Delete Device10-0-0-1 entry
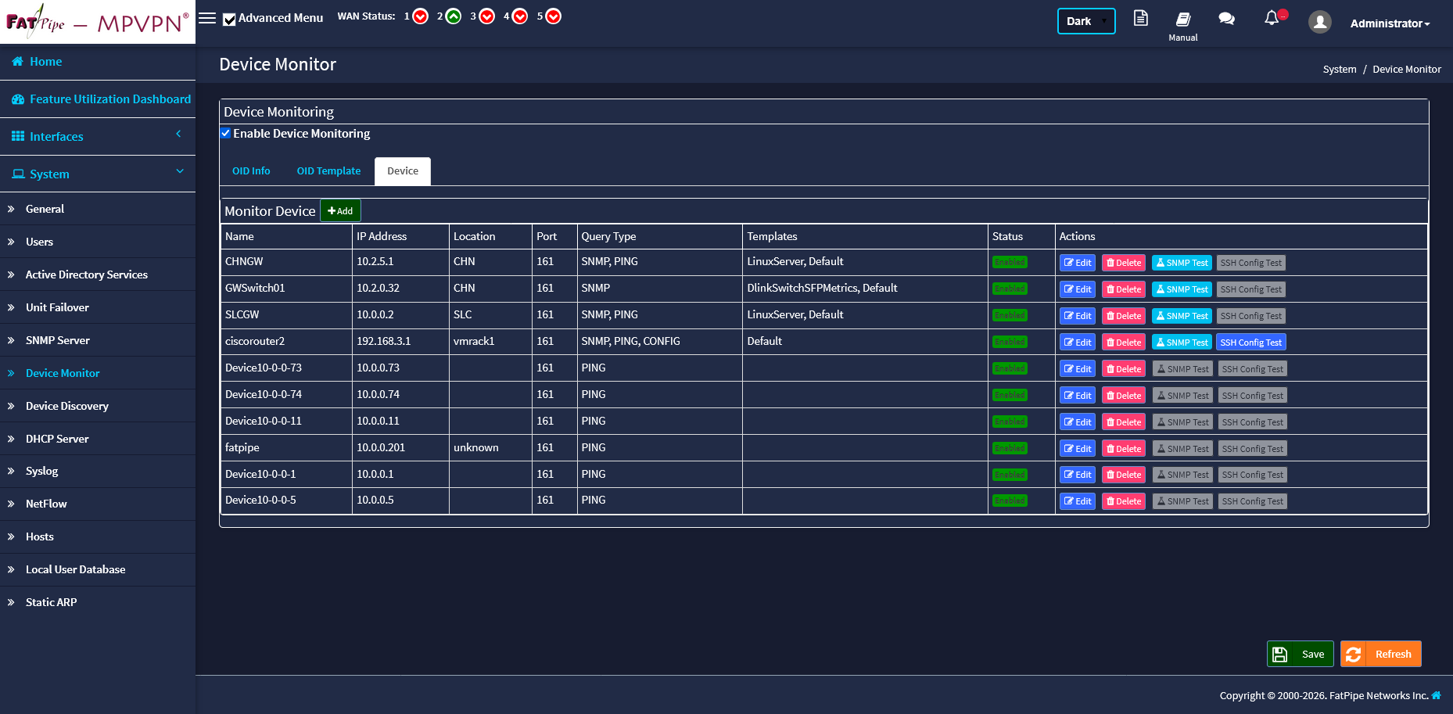Viewport: 1453px width, 714px height. 1123,475
